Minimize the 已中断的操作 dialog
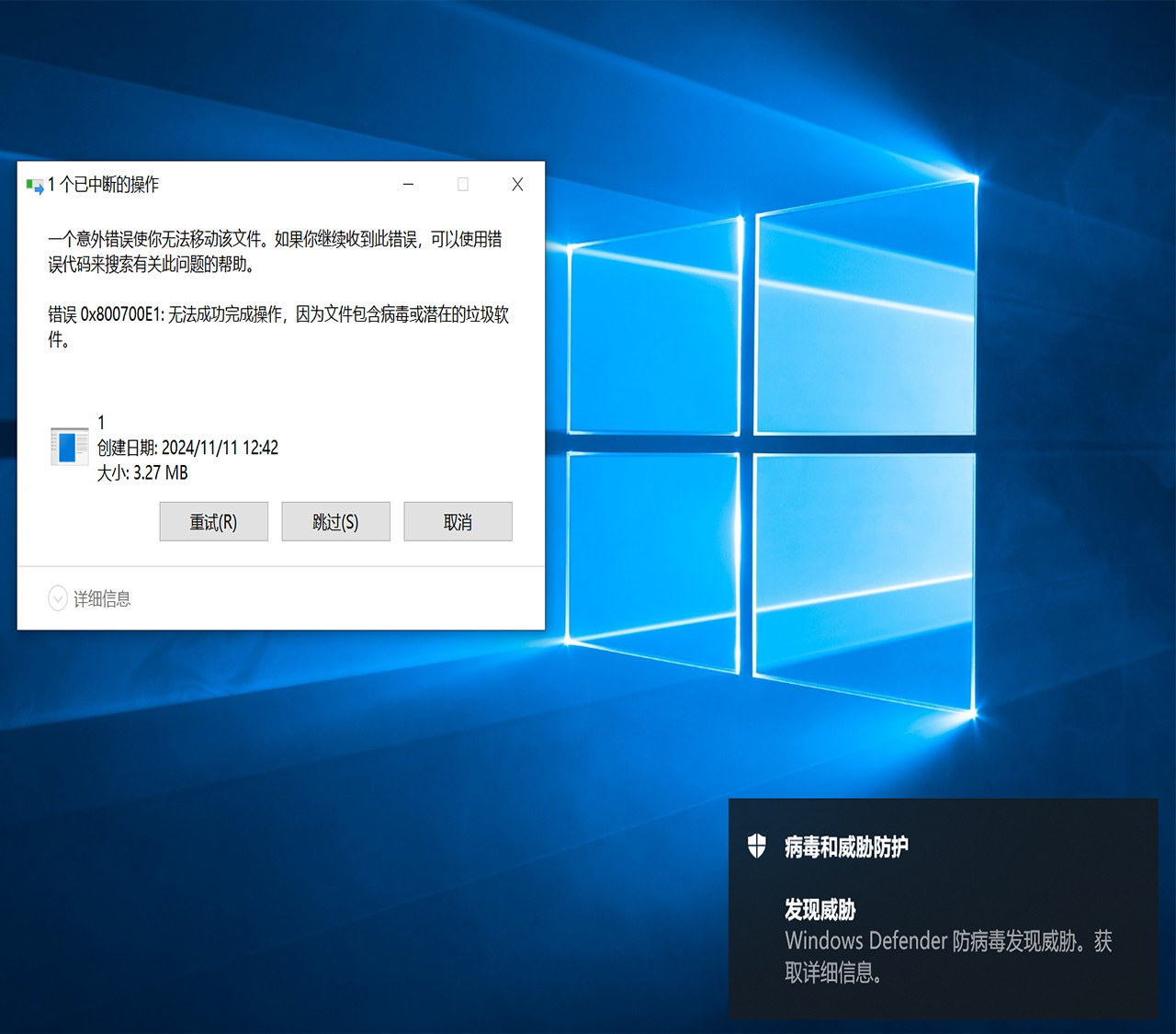The height and width of the screenshot is (1034, 1176). (x=408, y=184)
